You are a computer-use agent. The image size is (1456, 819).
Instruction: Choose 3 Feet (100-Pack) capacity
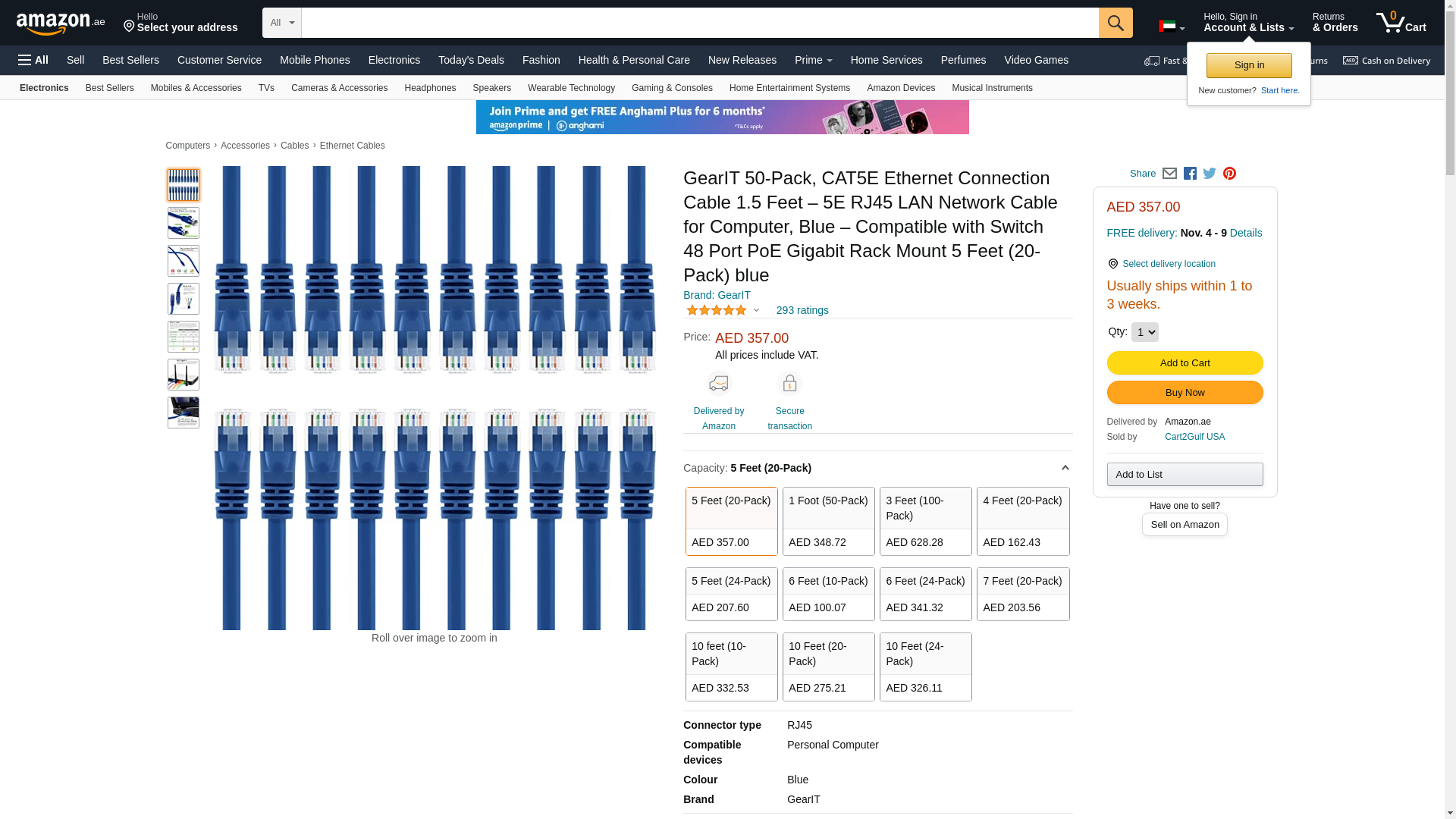(x=925, y=521)
